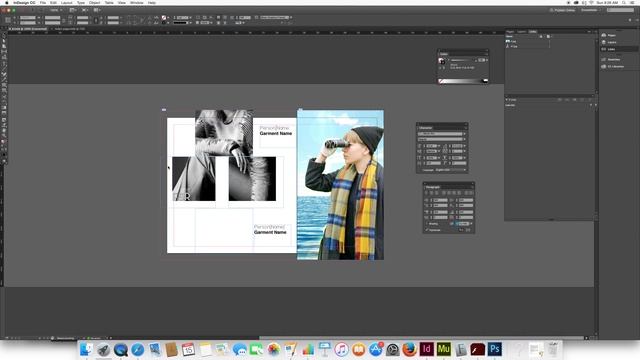Click the search field in application bar

620,10
